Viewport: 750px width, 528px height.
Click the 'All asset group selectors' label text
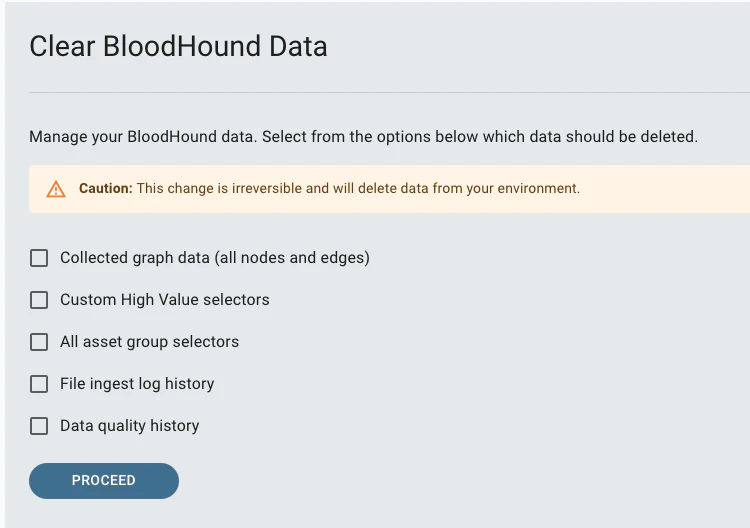pos(149,342)
